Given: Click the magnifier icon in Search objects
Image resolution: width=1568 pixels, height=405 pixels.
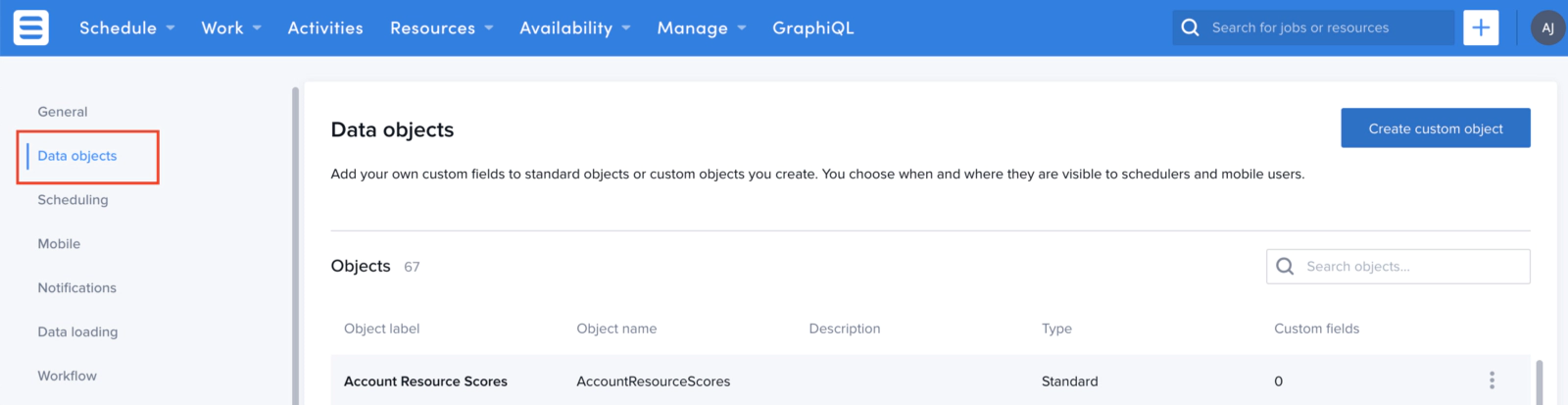Looking at the screenshot, I should (1285, 266).
